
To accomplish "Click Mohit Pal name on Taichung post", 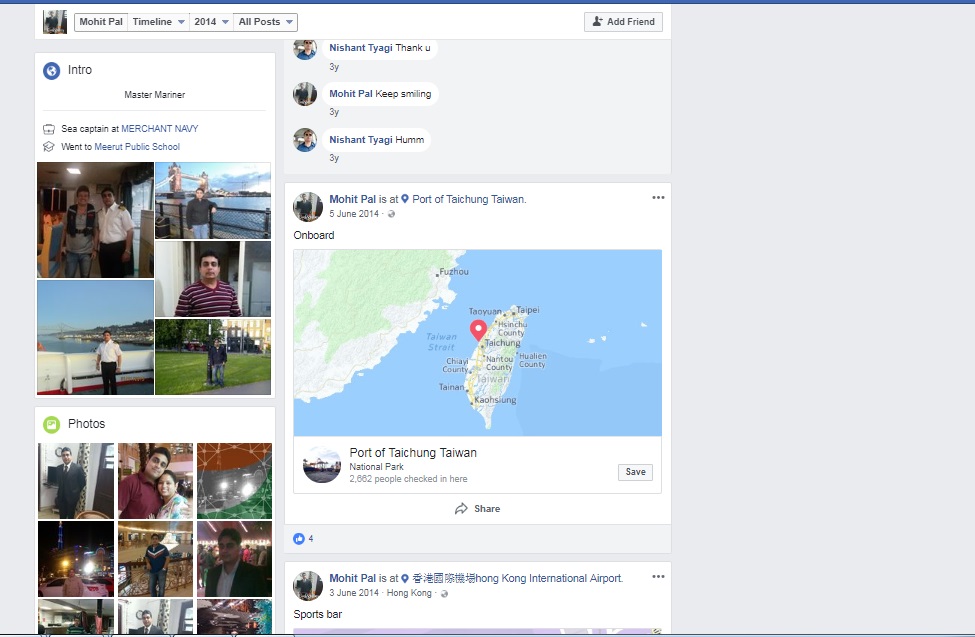I will pos(353,199).
